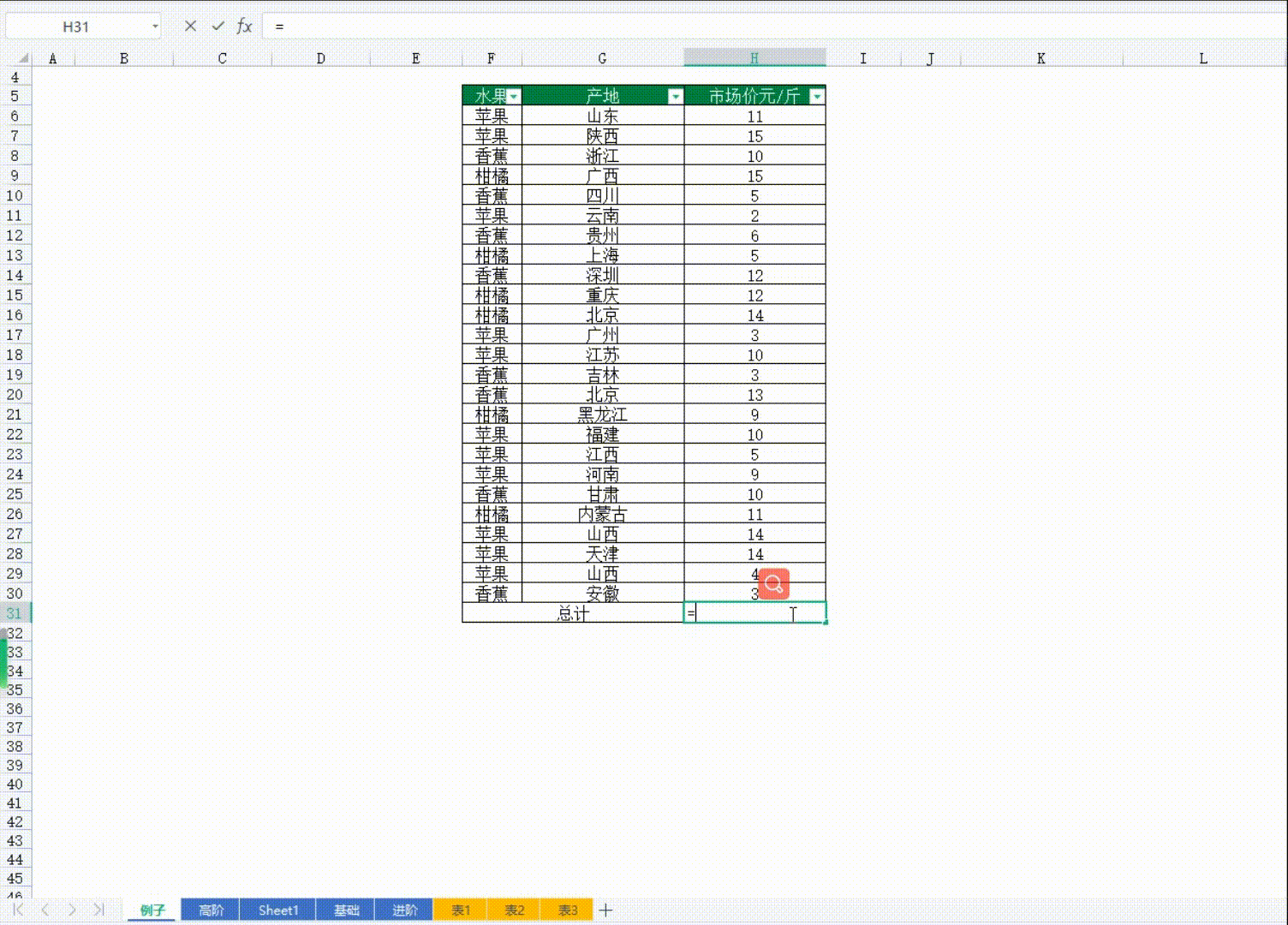
Task: Open the Sheet1 tab
Action: (x=278, y=910)
